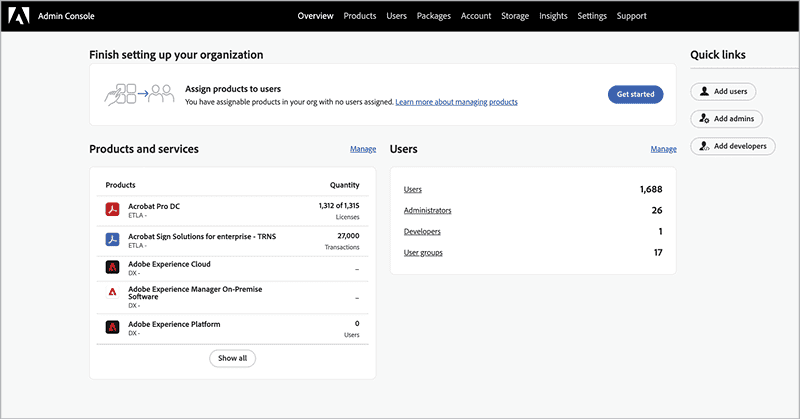
Task: Open the Storage tab
Action: point(515,16)
